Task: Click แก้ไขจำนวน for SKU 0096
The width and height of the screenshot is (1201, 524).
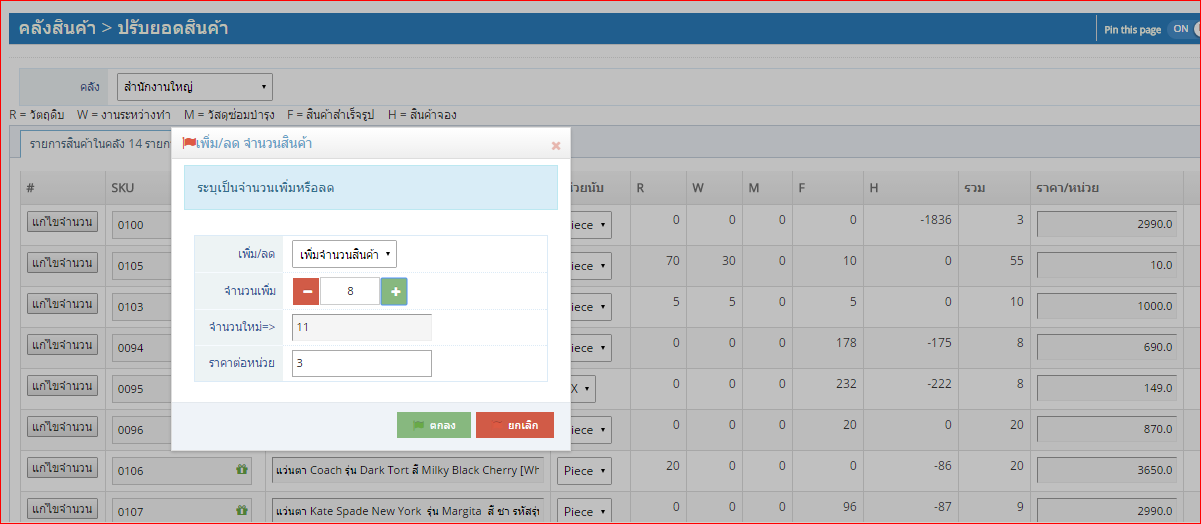Action: [63, 427]
